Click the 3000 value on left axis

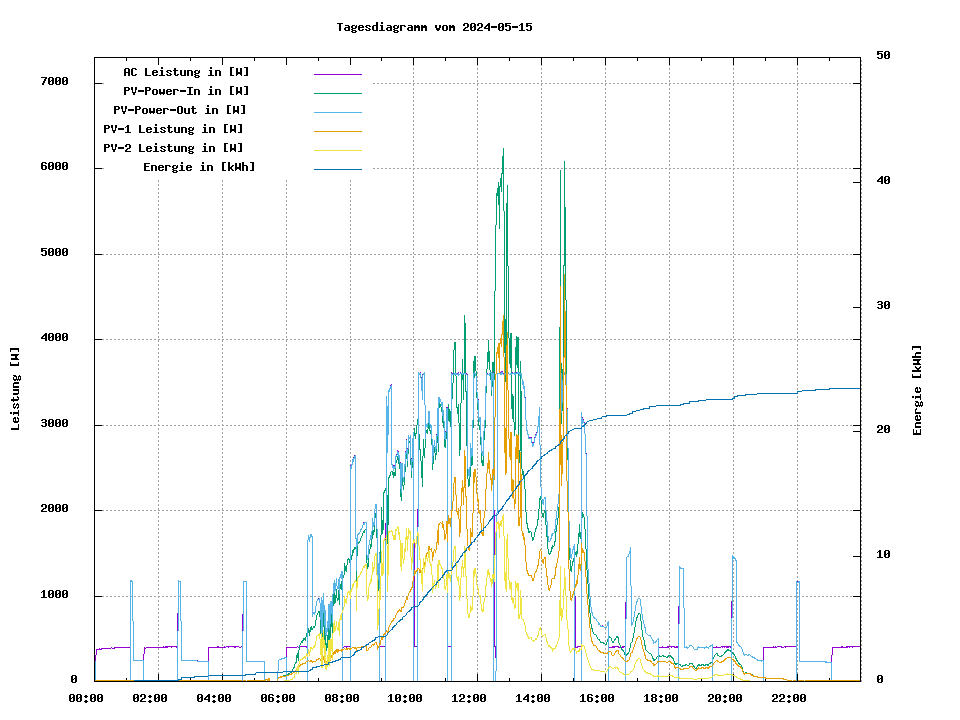pos(54,424)
